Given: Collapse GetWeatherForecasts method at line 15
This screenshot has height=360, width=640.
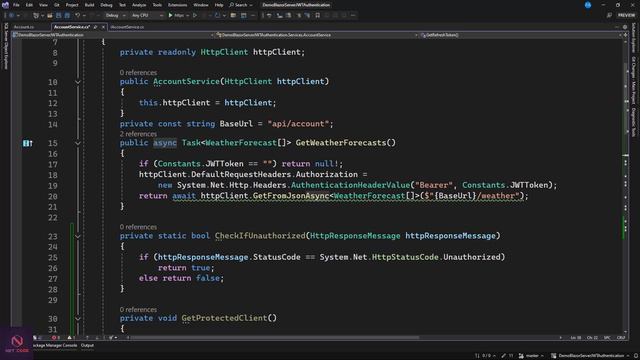Looking at the screenshot, I should pos(78,143).
